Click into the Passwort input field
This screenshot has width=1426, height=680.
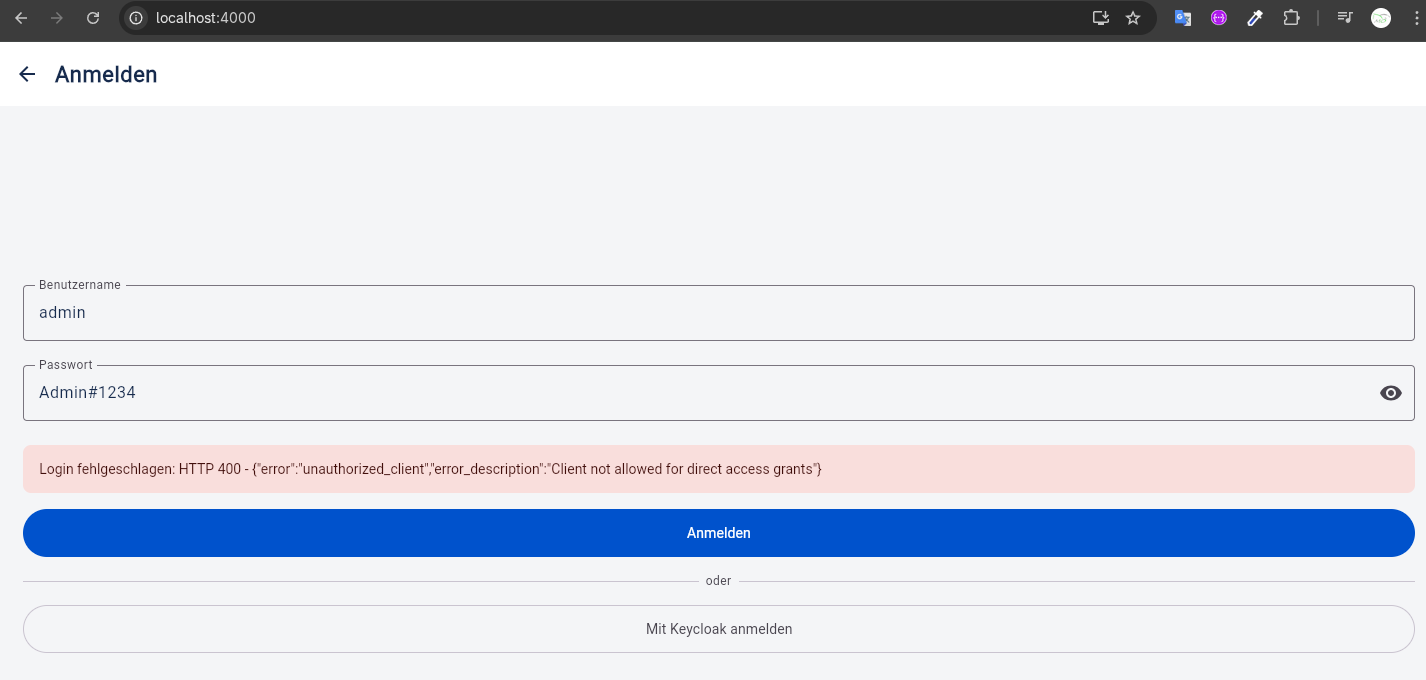coord(700,393)
